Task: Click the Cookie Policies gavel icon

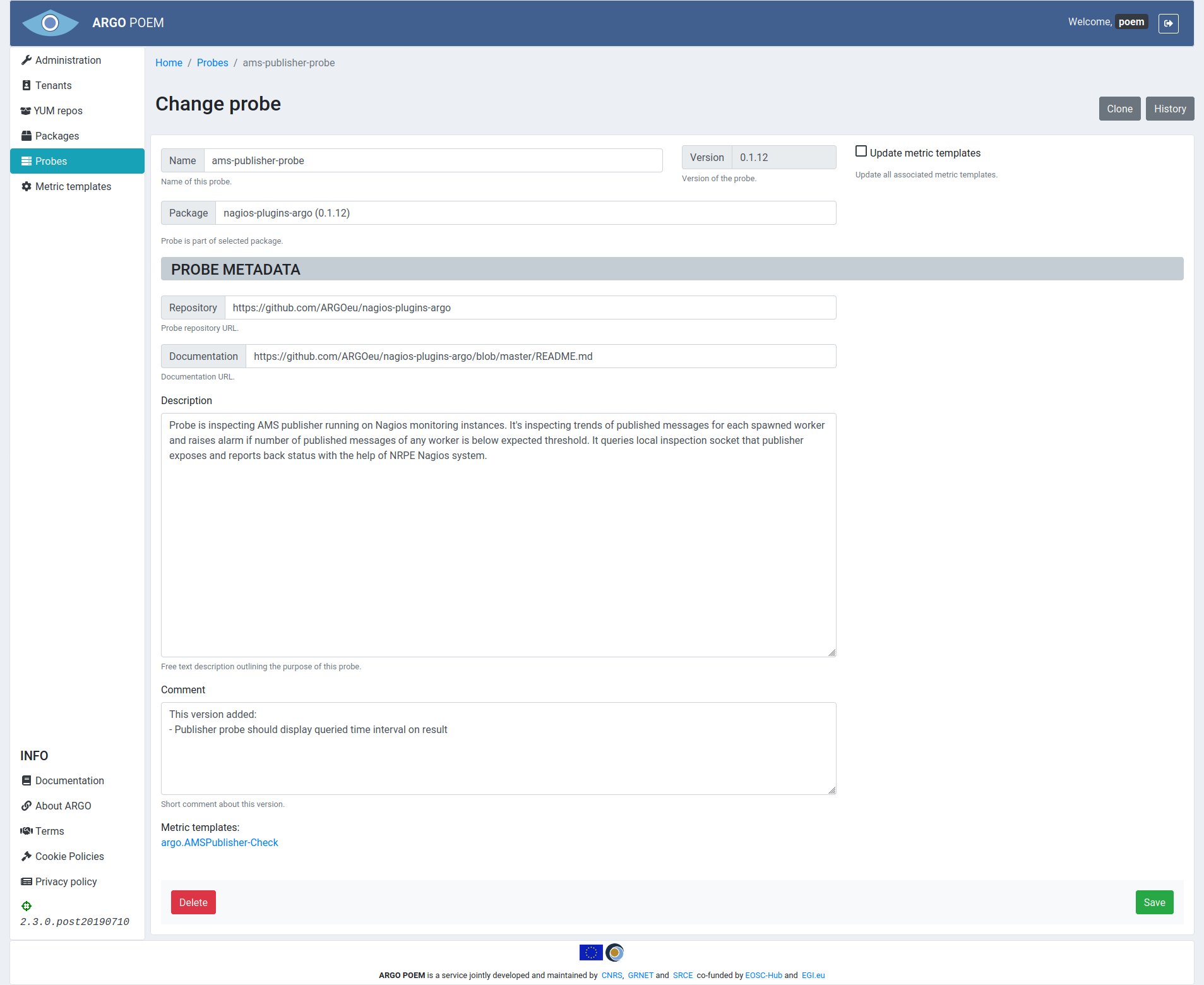Action: click(x=26, y=856)
